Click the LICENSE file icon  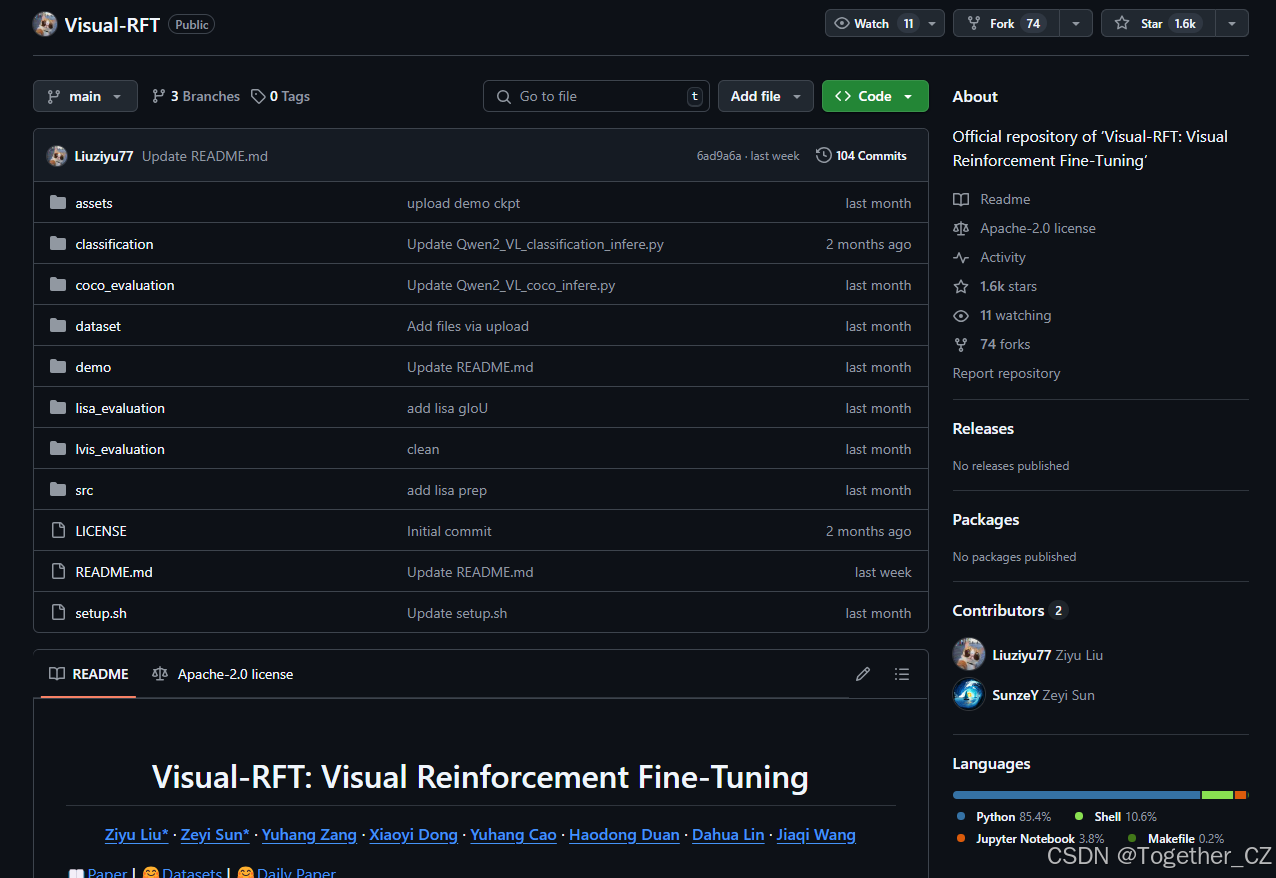click(58, 531)
